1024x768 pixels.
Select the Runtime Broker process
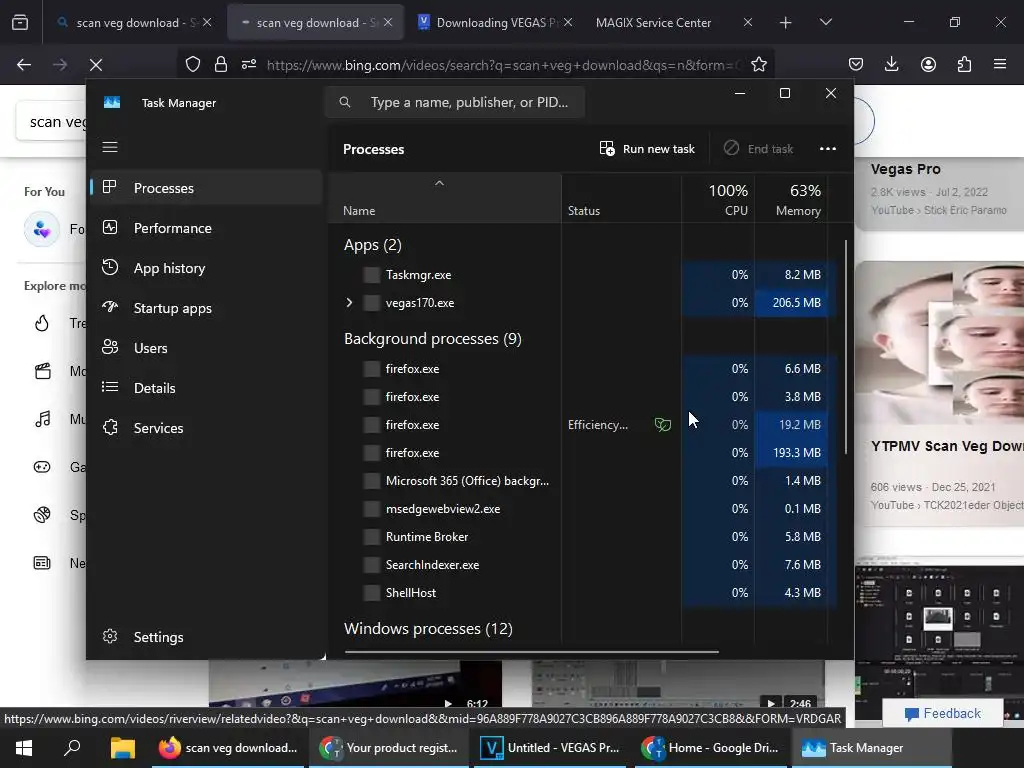(x=583, y=537)
